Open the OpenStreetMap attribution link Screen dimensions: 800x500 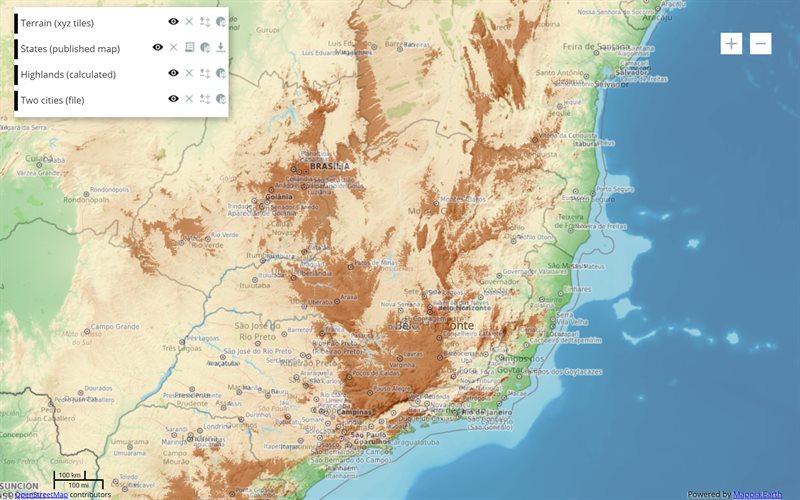41,494
